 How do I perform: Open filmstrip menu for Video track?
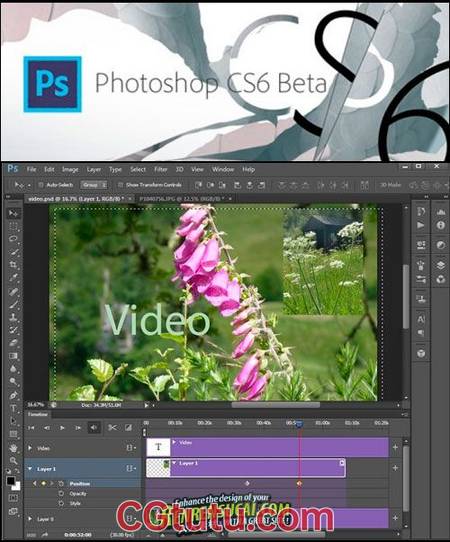tap(131, 448)
